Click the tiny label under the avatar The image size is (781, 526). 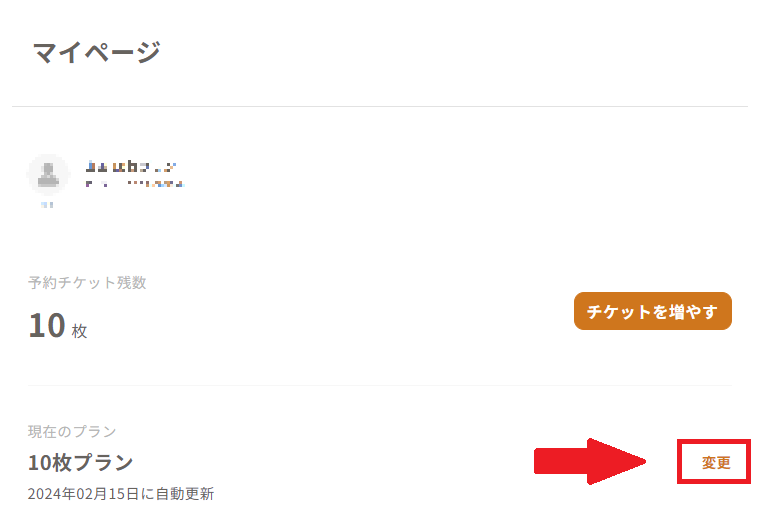[47, 205]
